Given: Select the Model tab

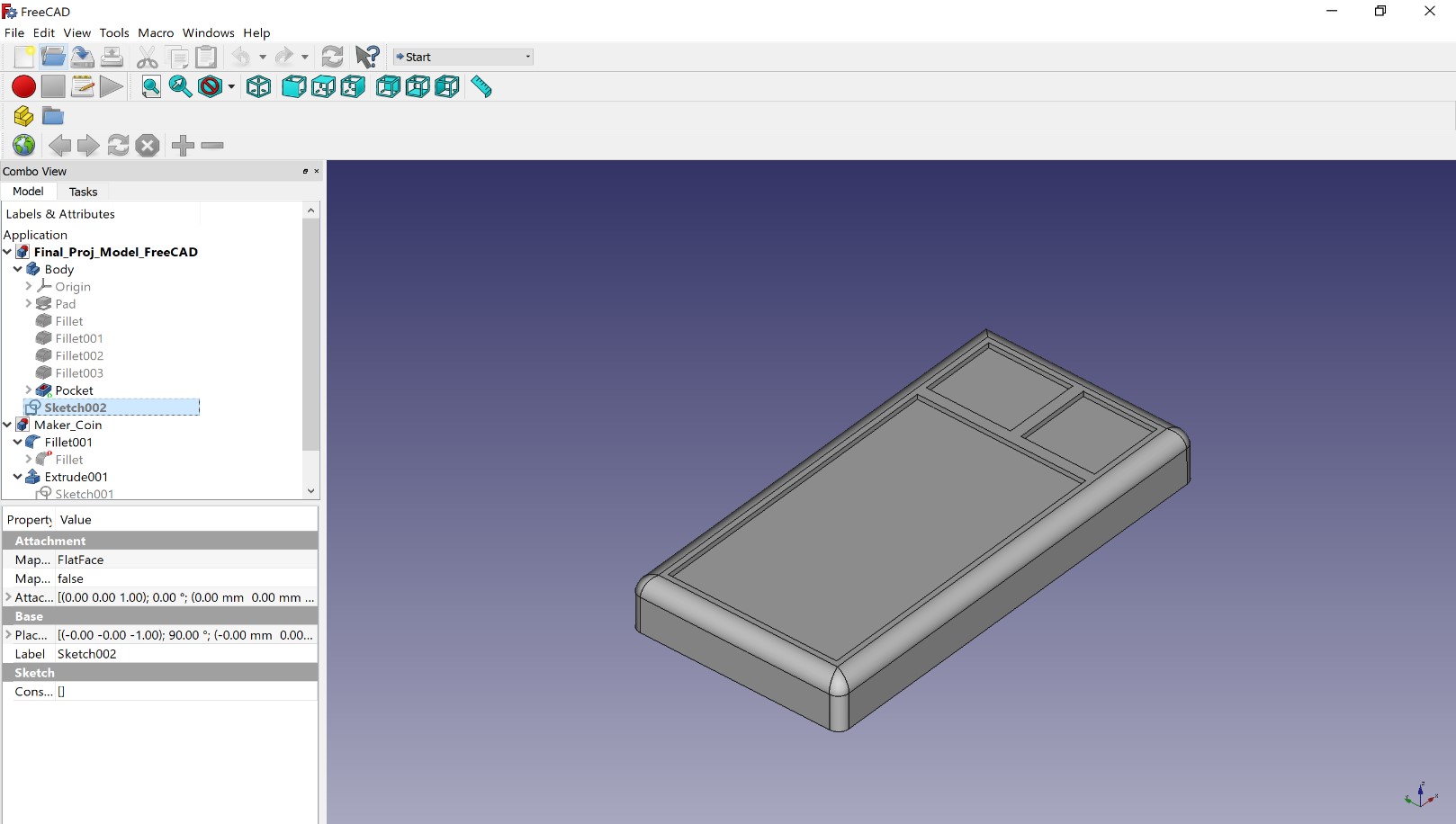Looking at the screenshot, I should click(x=28, y=192).
